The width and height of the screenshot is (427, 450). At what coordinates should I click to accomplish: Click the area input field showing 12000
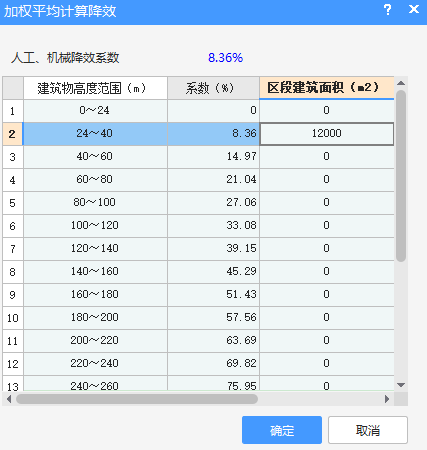327,134
